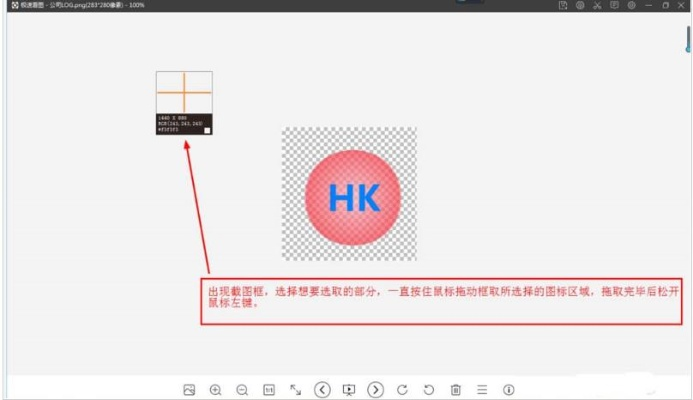The height and width of the screenshot is (400, 693).
Task: Click the save icon in title bar
Action: pos(564,5)
